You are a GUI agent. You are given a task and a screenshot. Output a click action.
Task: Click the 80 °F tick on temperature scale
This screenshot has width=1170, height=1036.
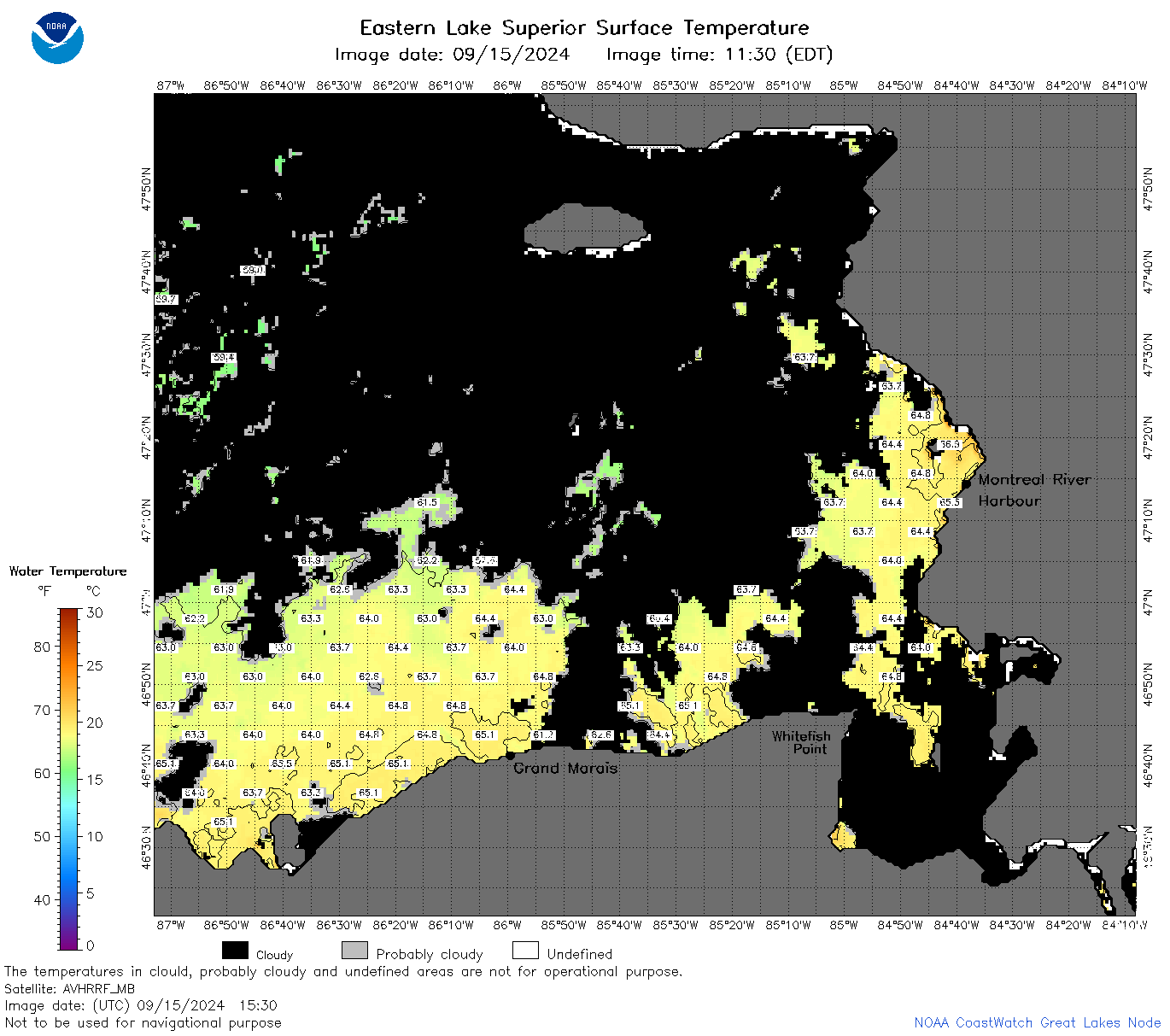tap(42, 647)
